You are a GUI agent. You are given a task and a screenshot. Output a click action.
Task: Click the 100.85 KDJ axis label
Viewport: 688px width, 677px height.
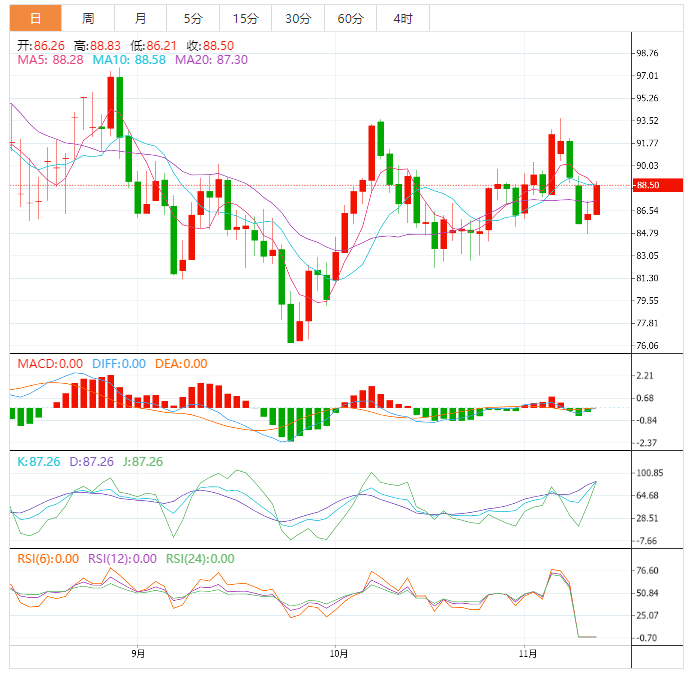click(650, 473)
